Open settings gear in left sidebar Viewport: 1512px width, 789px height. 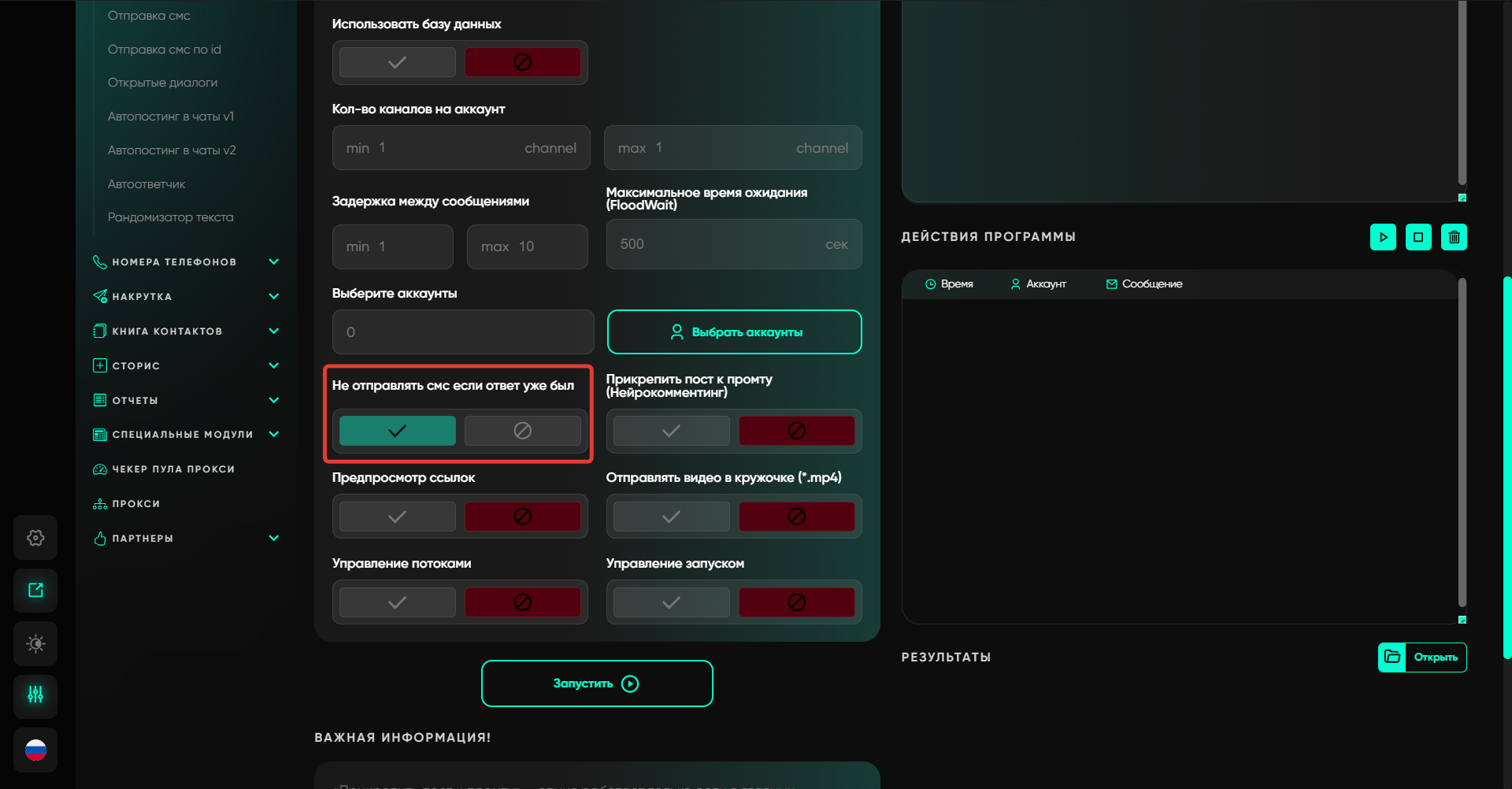(35, 538)
